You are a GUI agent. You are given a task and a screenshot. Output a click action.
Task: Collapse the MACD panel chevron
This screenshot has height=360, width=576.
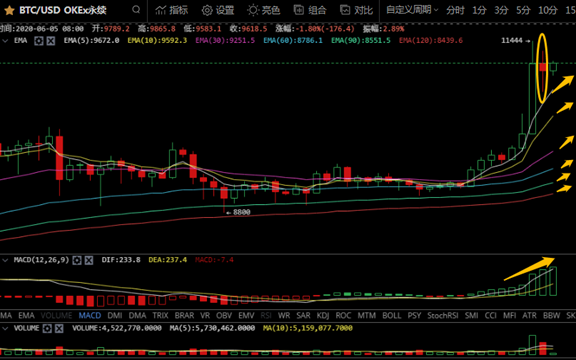(x=5, y=260)
